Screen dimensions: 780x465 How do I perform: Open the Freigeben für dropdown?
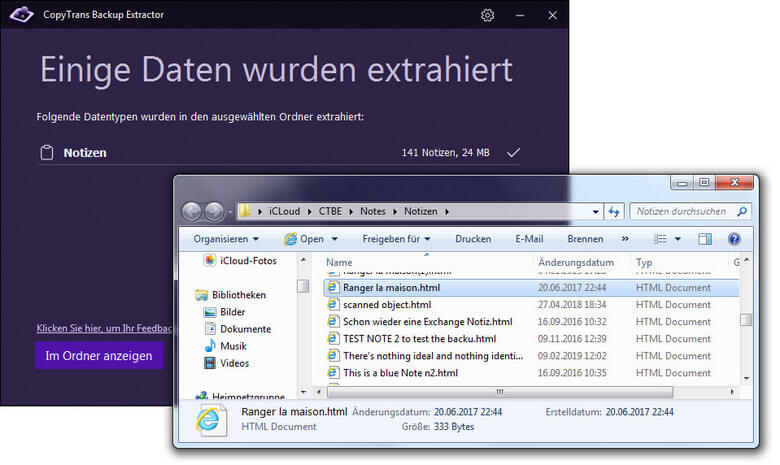396,239
